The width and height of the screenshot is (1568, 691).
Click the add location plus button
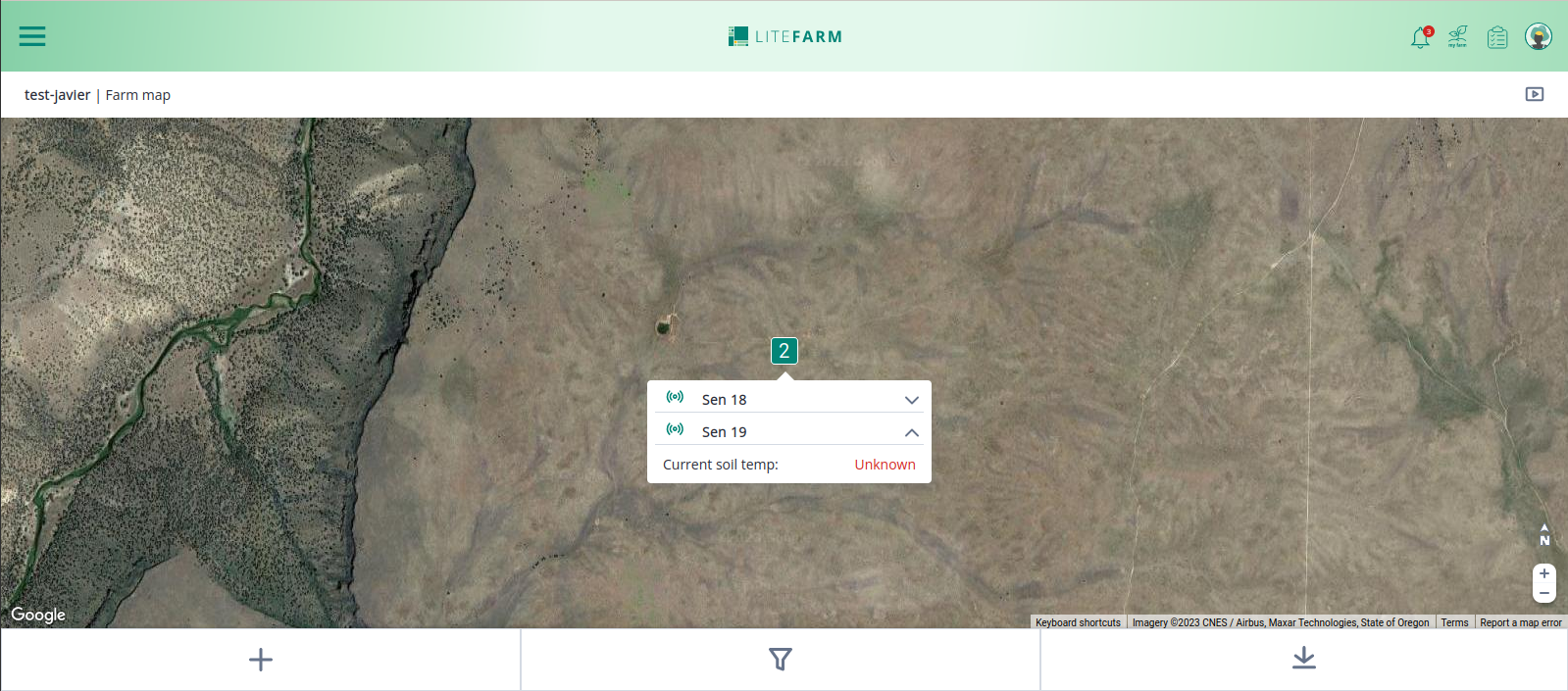click(x=261, y=660)
